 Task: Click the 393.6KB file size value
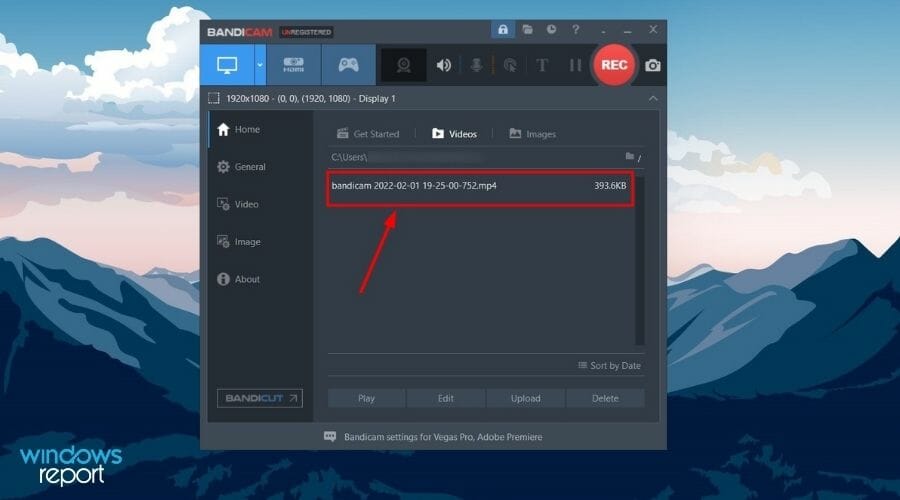(x=610, y=185)
